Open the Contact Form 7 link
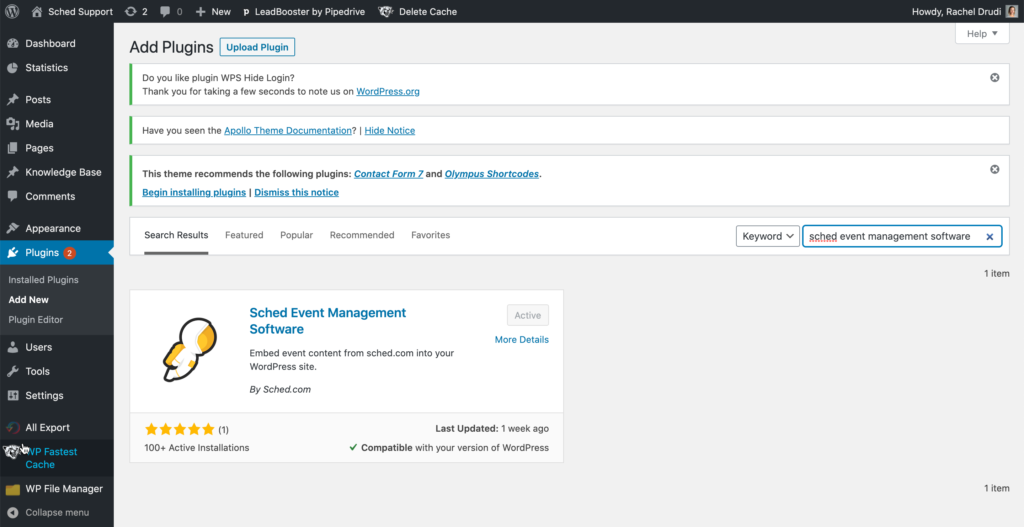This screenshot has width=1024, height=527. point(389,174)
